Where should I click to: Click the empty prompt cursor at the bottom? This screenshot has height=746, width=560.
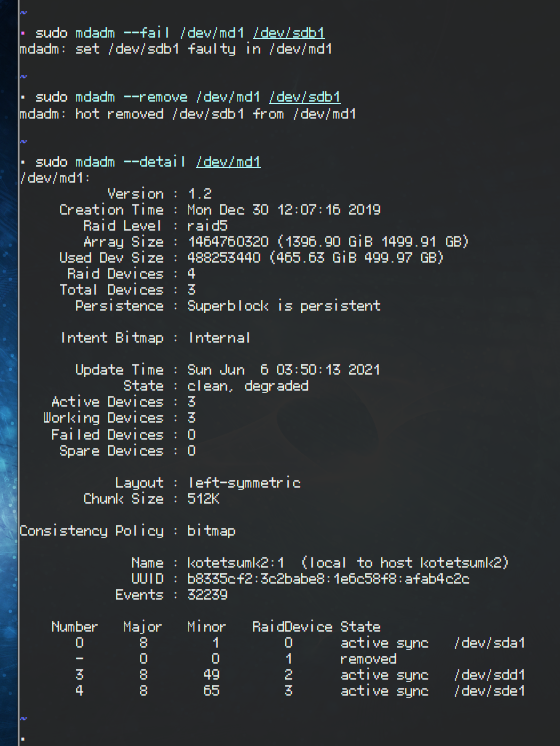coord(23,739)
